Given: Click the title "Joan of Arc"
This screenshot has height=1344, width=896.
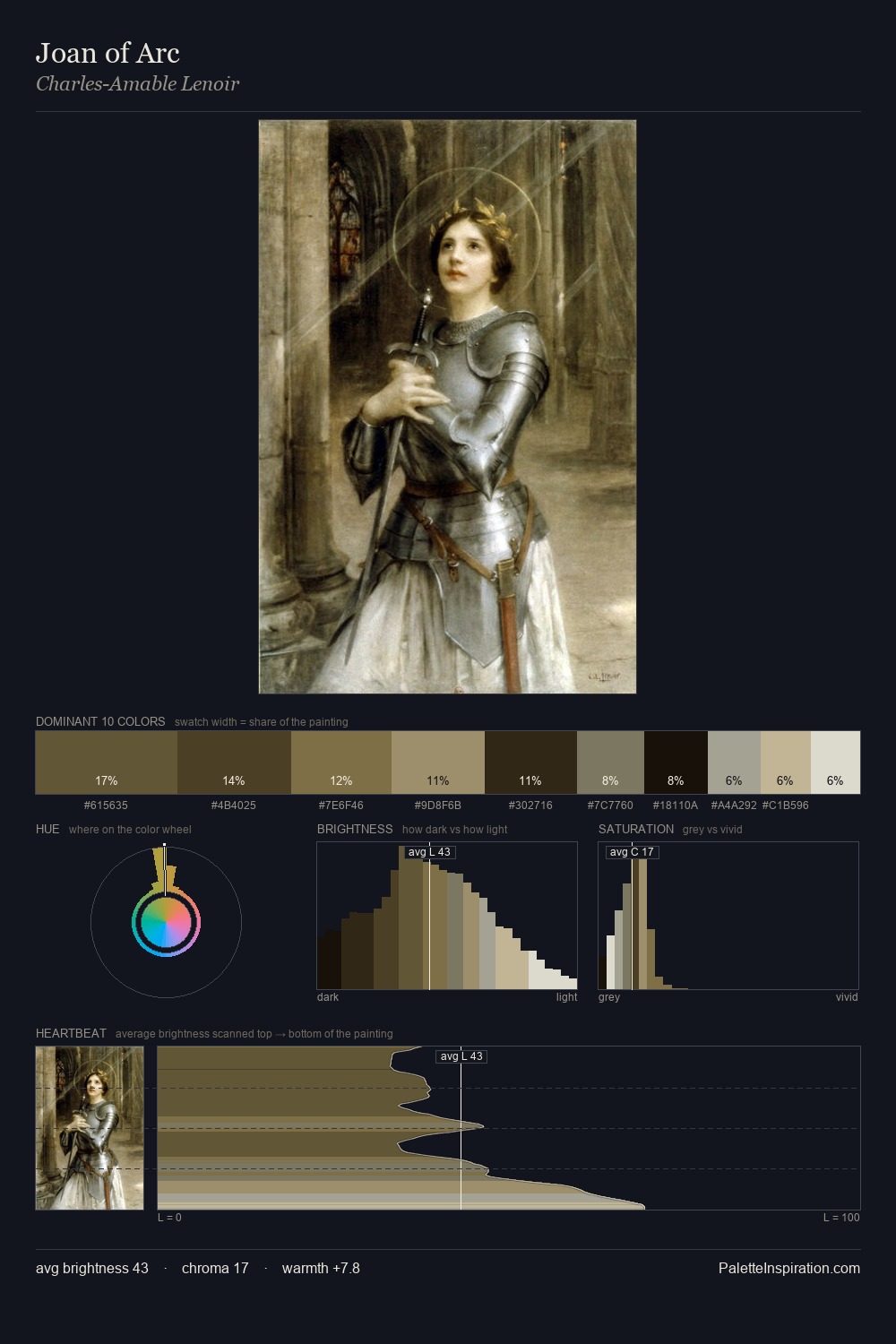Looking at the screenshot, I should pos(108,53).
